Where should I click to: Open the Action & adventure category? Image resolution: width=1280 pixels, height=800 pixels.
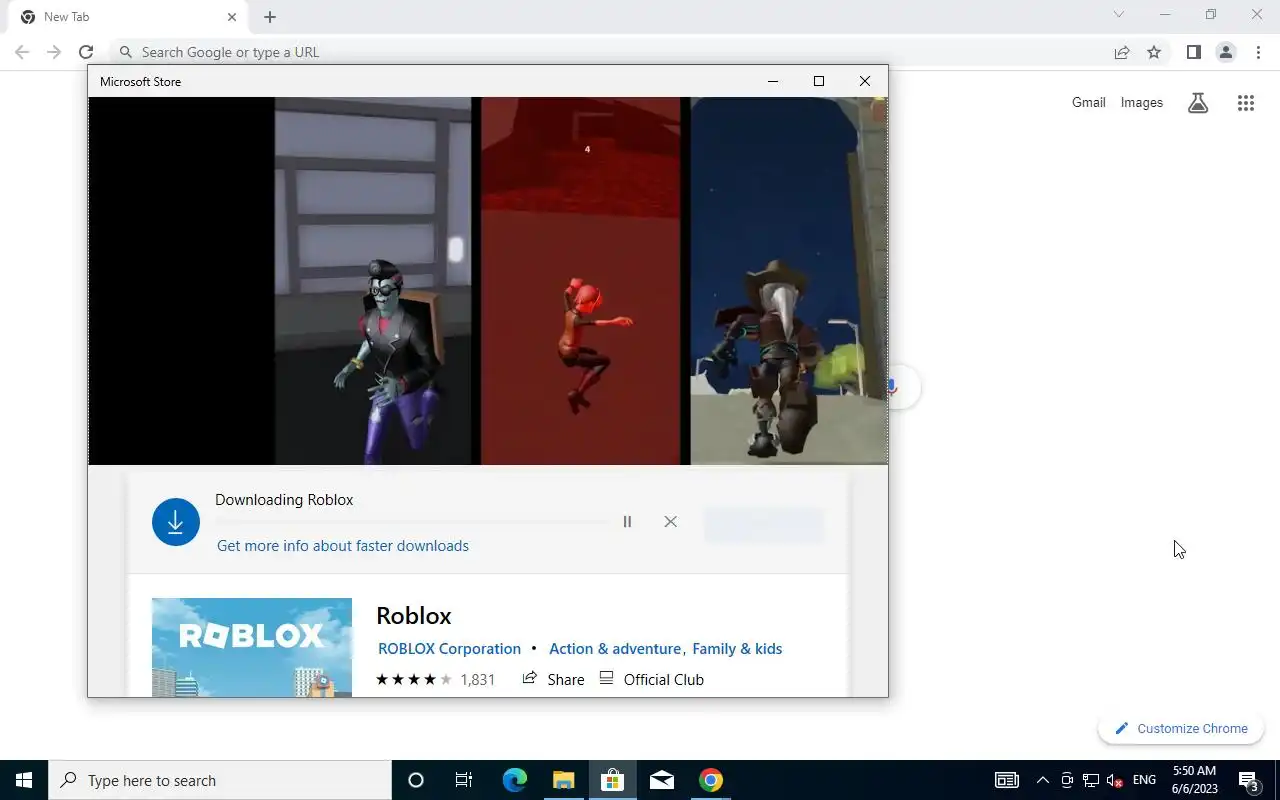tap(615, 649)
